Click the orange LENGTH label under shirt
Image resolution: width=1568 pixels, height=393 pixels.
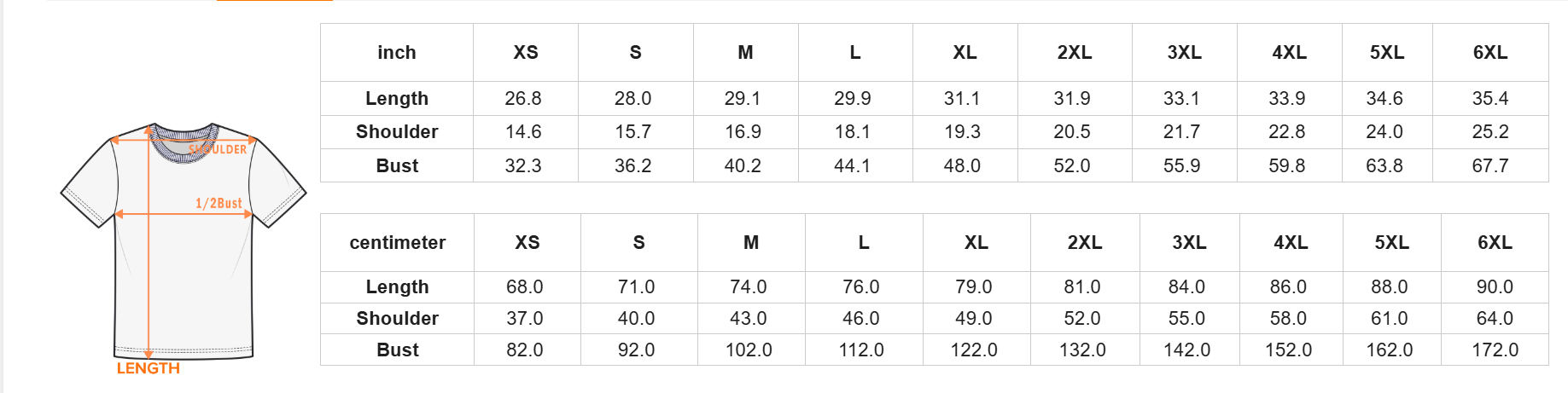point(149,368)
